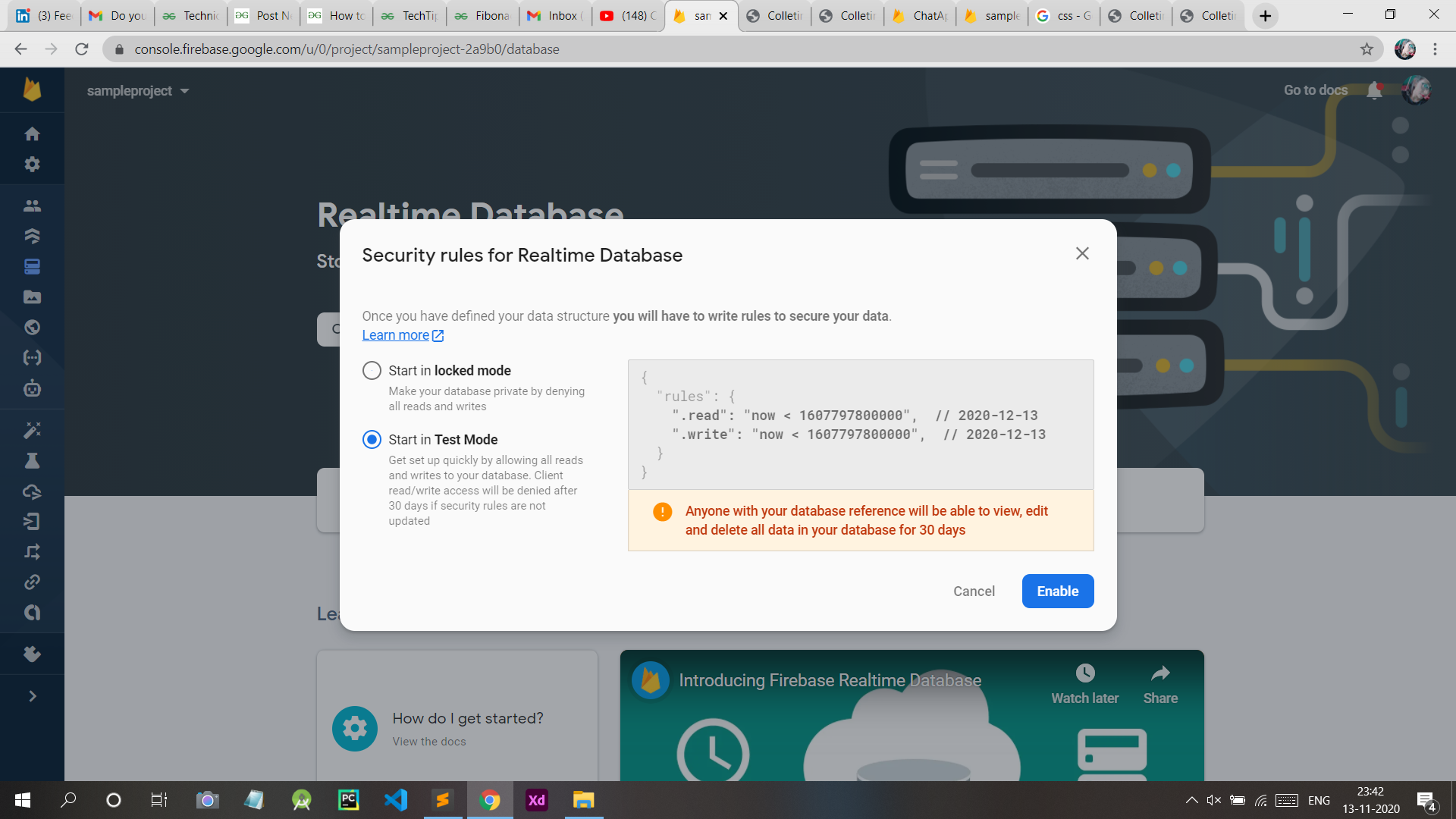Open the Extensions puzzle icon in sidebar
1456x819 pixels.
click(32, 654)
